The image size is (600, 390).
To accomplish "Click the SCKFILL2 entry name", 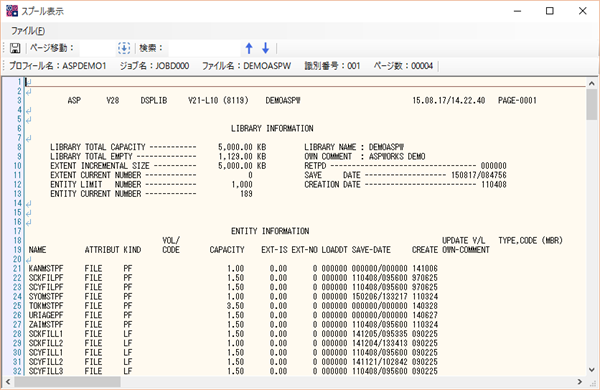I will click(46, 343).
